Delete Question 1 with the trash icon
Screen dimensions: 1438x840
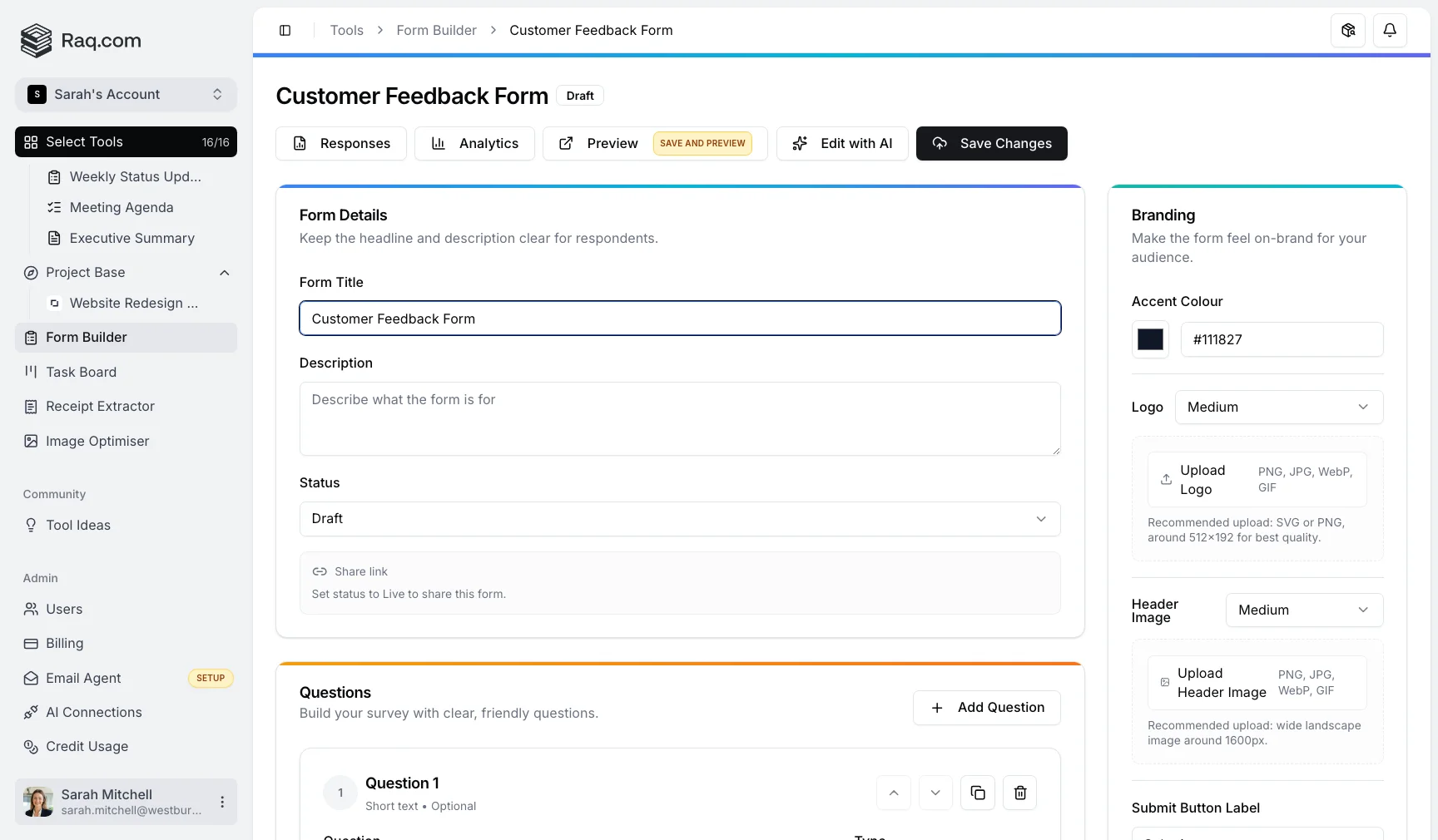click(x=1019, y=793)
